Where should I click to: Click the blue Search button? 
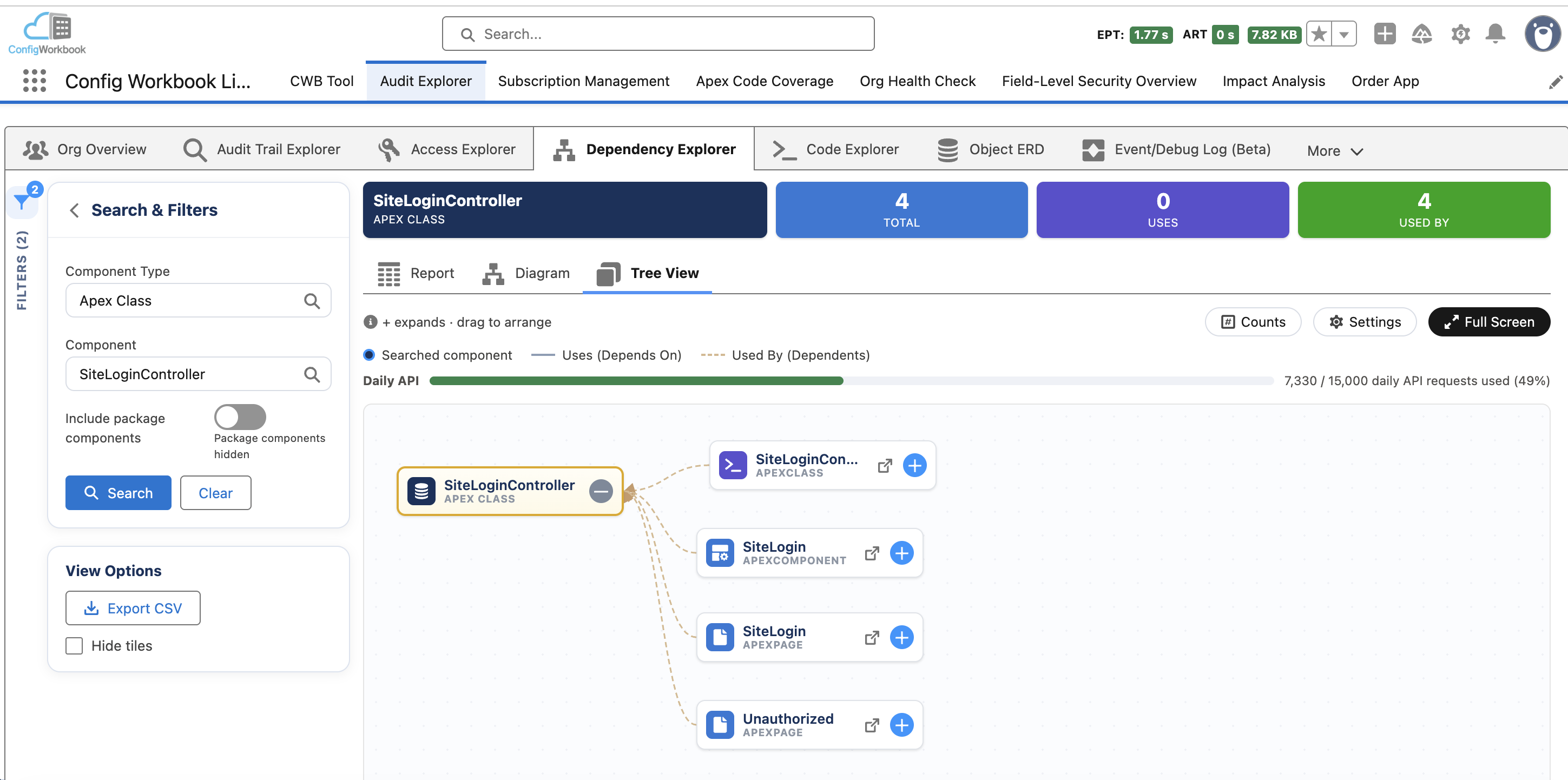118,493
